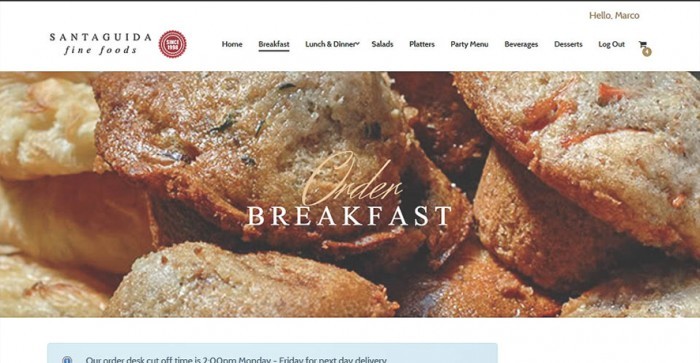Open the shopping cart icon

[x=642, y=44]
